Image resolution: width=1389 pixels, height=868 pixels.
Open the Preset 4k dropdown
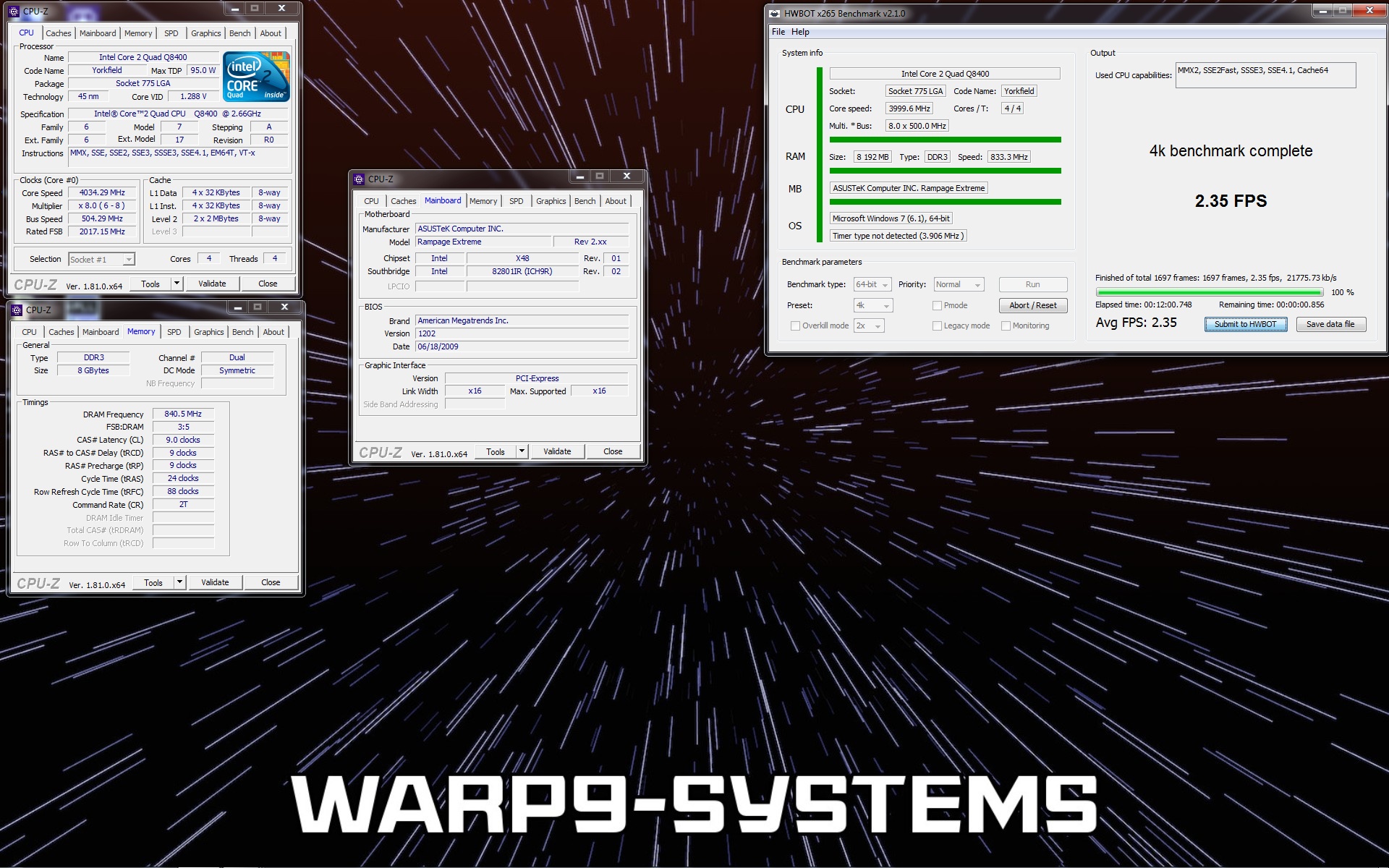873,305
